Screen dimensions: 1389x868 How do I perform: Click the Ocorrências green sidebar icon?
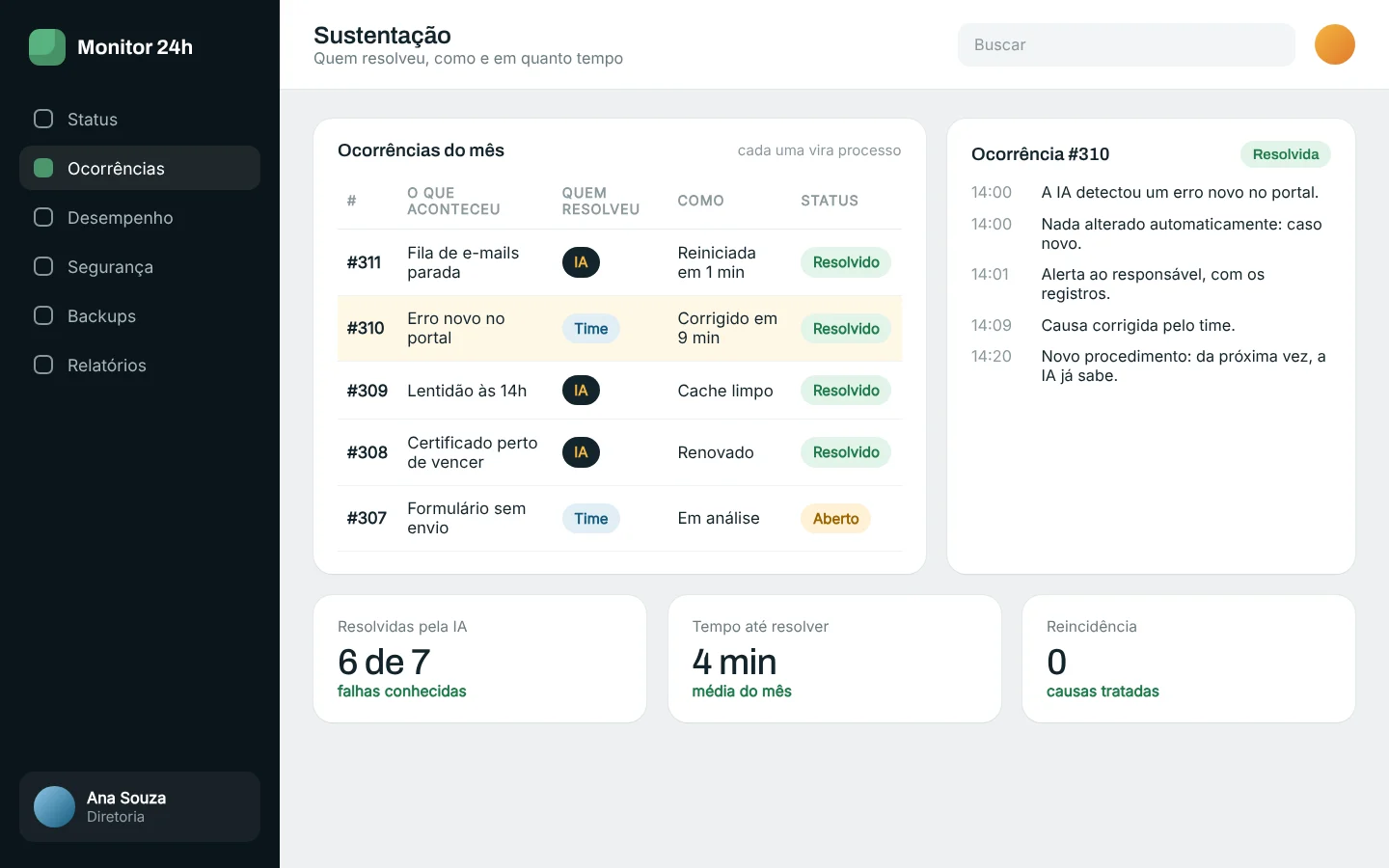(x=43, y=168)
